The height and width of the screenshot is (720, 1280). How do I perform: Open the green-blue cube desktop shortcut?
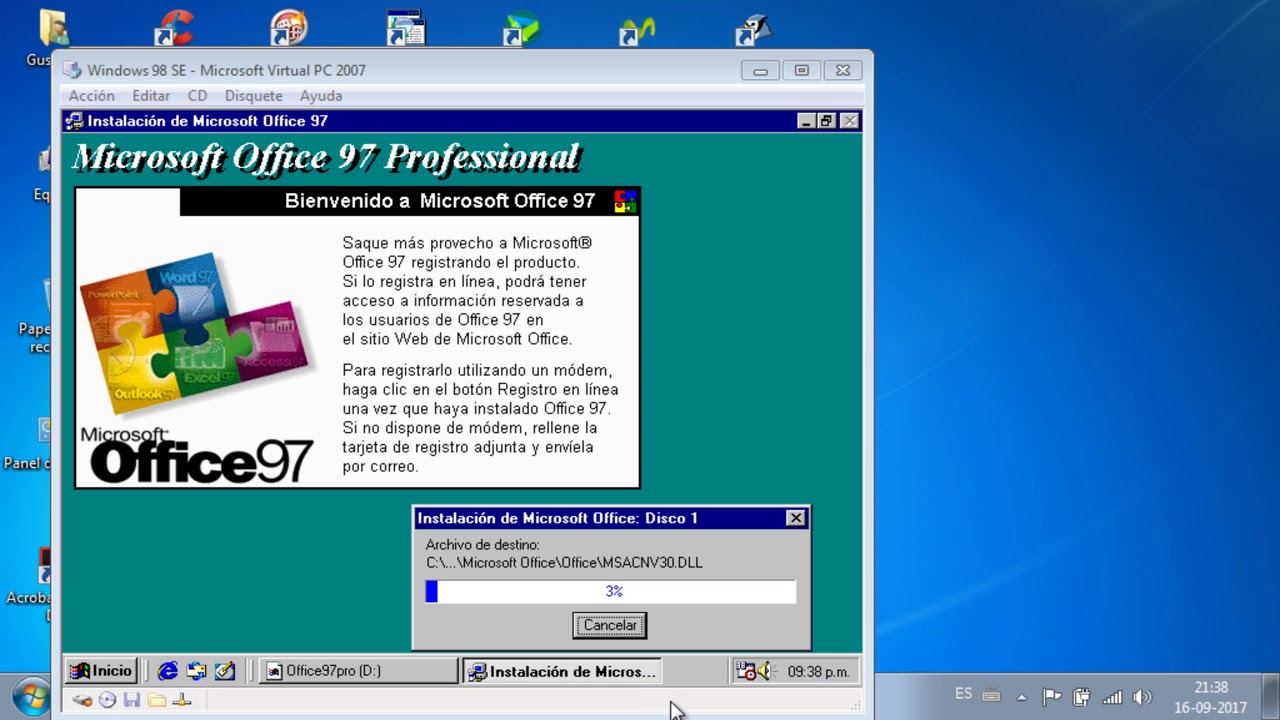click(521, 27)
